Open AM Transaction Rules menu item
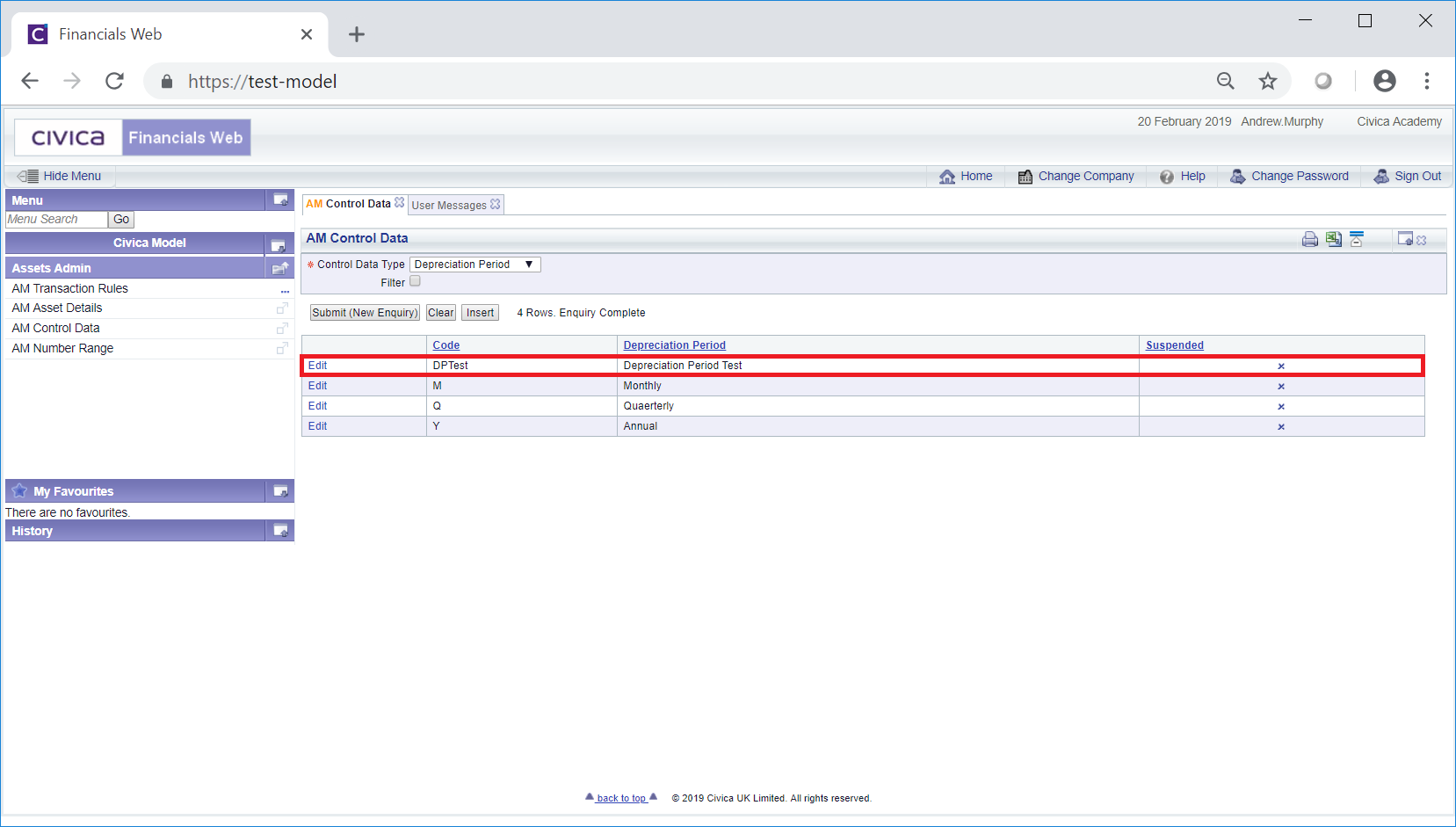 tap(70, 288)
